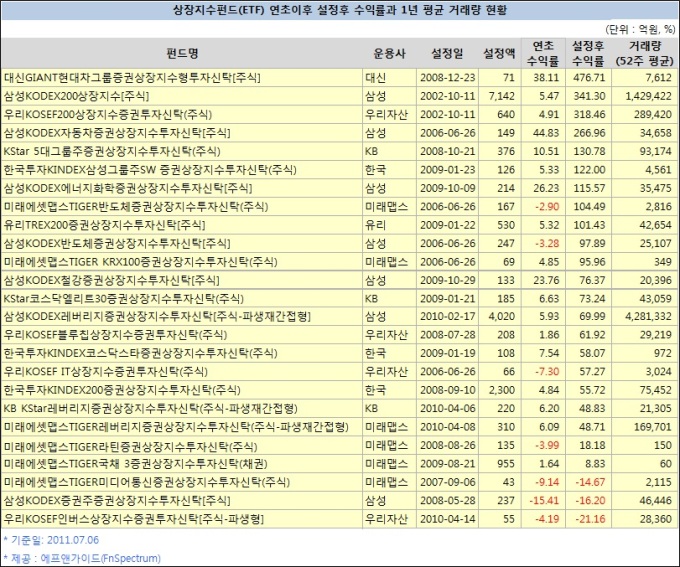Select the 펀드명 column header
This screenshot has height=567, width=680.
click(183, 53)
